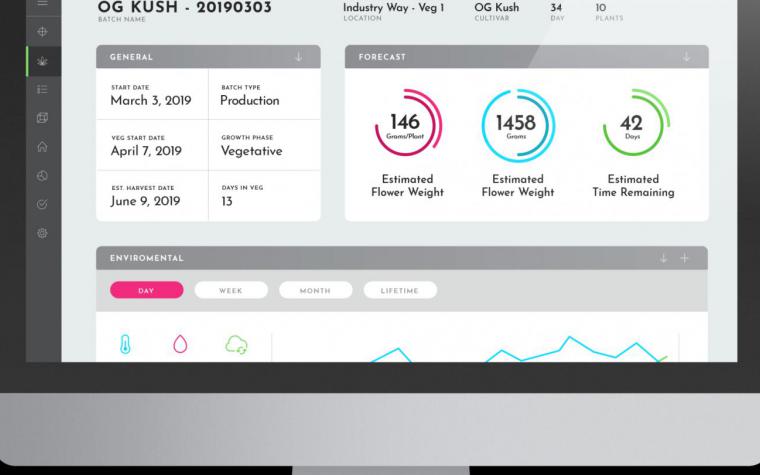
Task: Open the pie chart sidebar icon
Action: [42, 175]
